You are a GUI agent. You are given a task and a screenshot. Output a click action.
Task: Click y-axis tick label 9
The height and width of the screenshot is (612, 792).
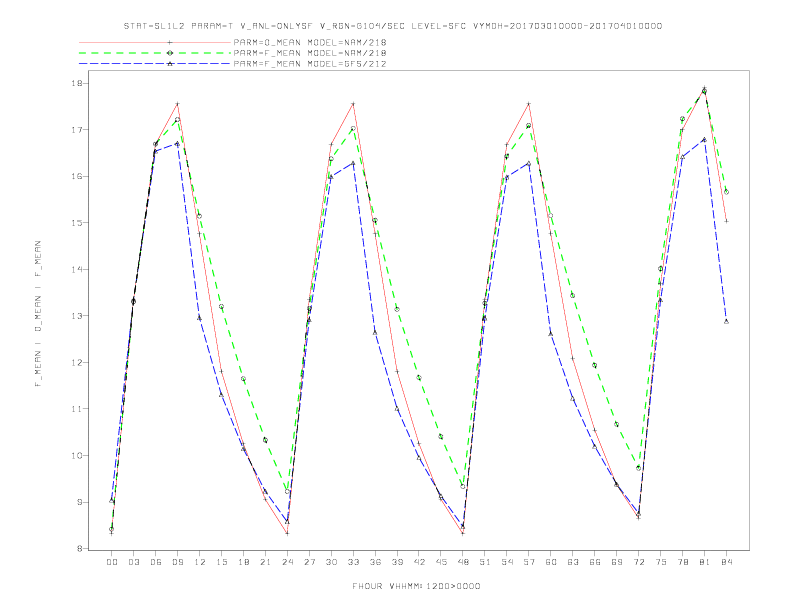[79, 502]
